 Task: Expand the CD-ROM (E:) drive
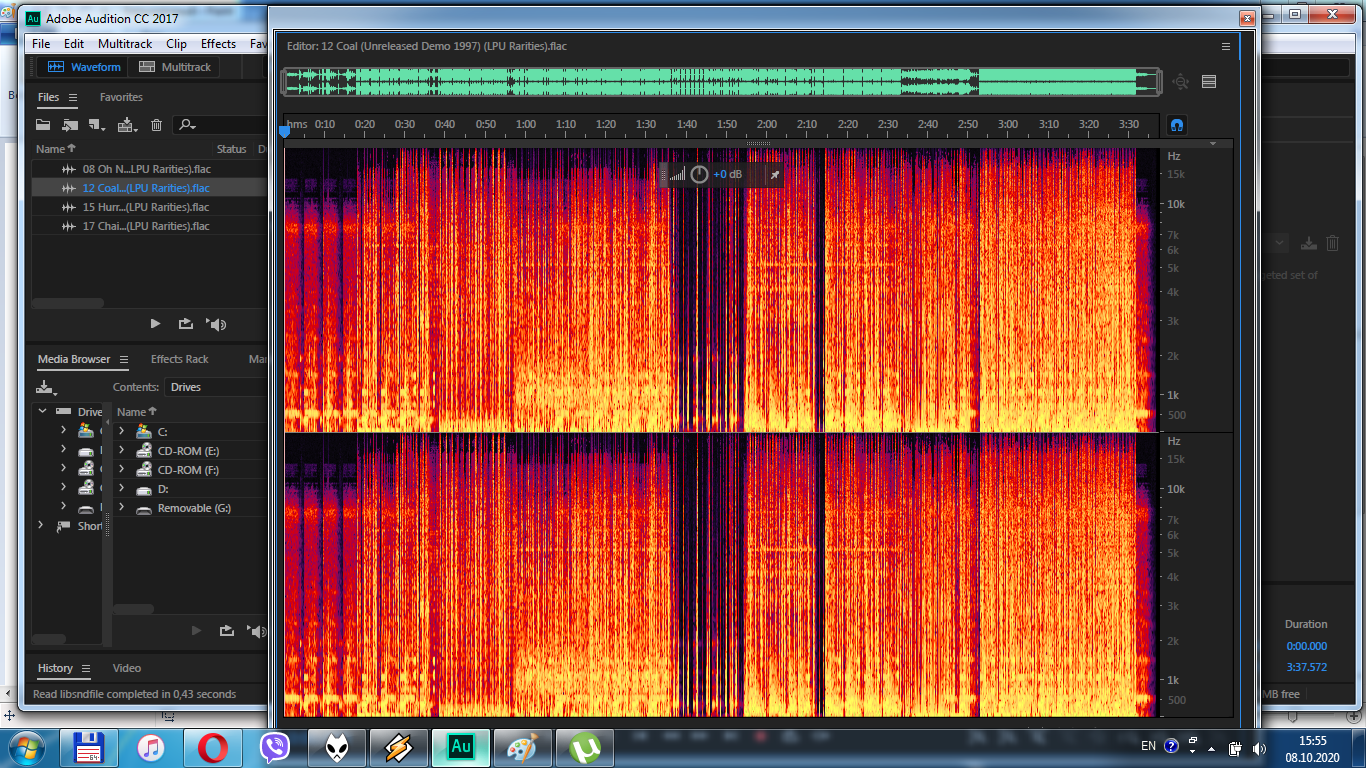point(121,451)
